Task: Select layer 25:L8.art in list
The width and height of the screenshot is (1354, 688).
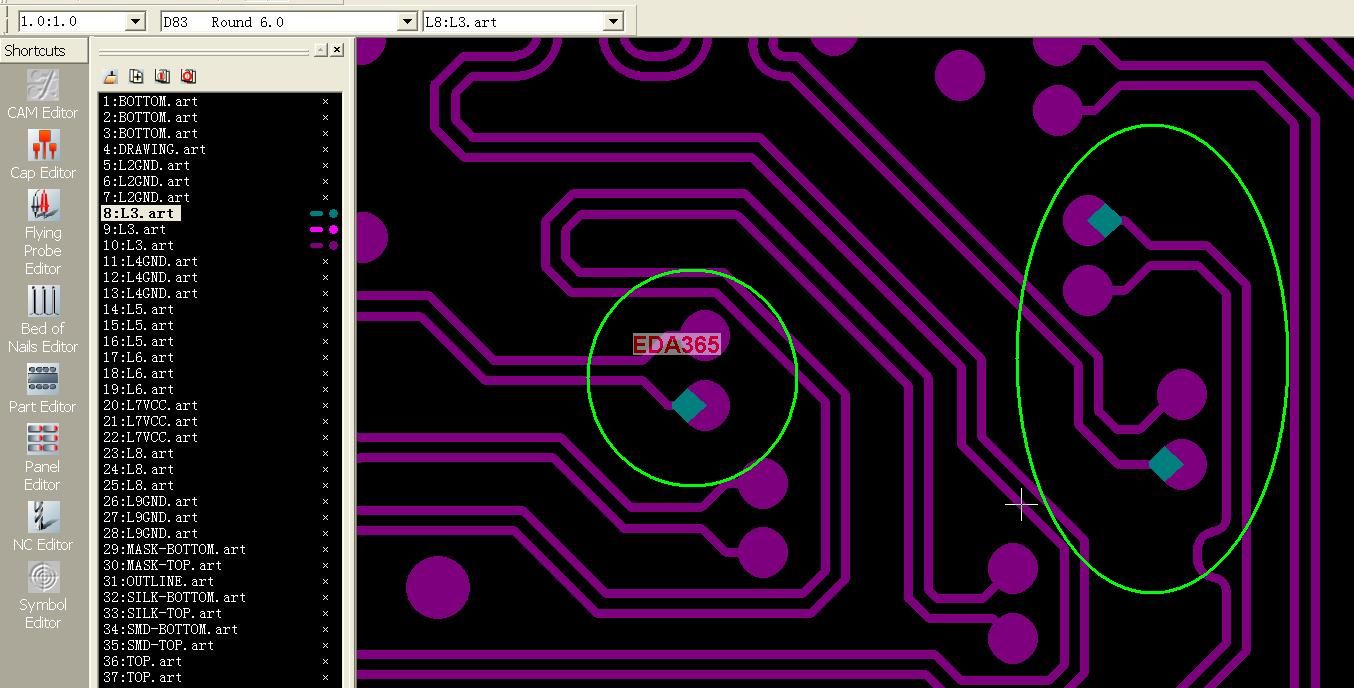Action: point(138,485)
